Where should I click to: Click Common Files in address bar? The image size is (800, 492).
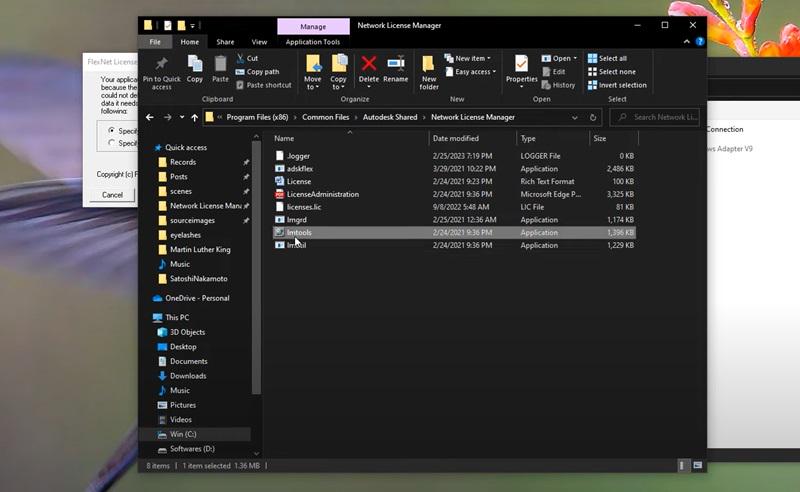[326, 117]
